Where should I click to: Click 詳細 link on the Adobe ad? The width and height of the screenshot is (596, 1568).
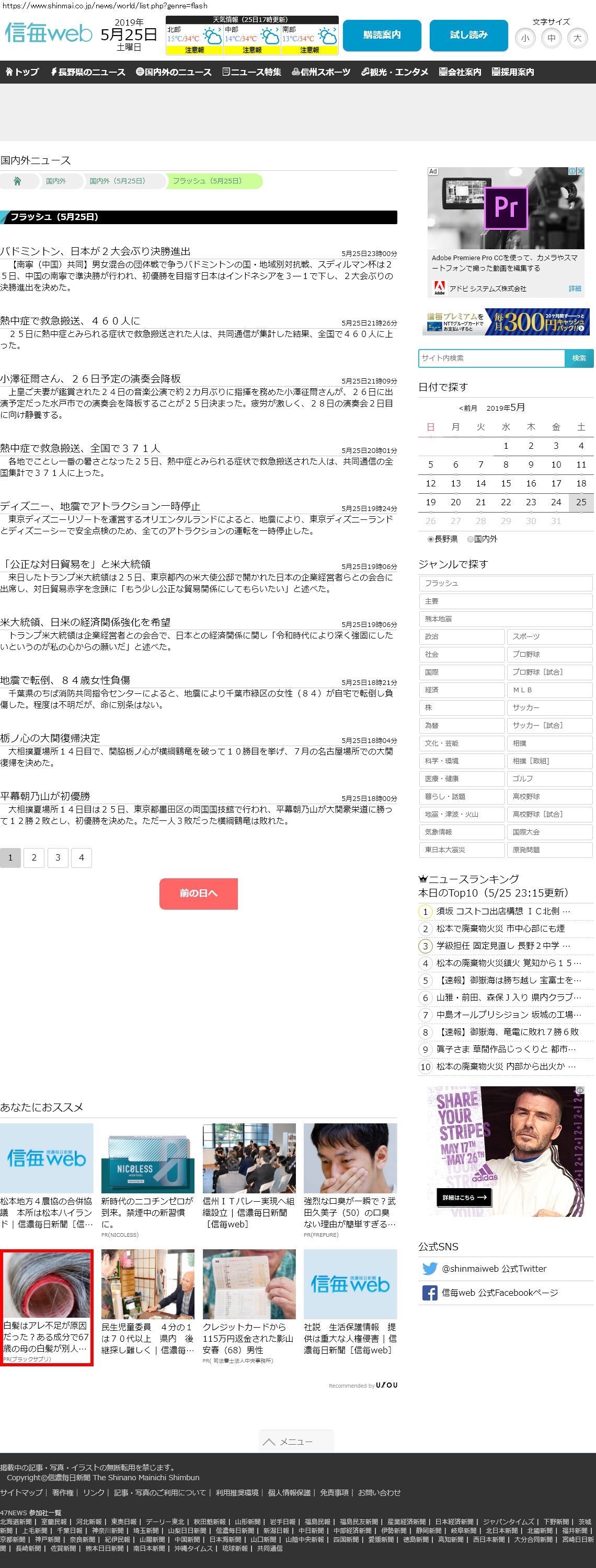[575, 288]
